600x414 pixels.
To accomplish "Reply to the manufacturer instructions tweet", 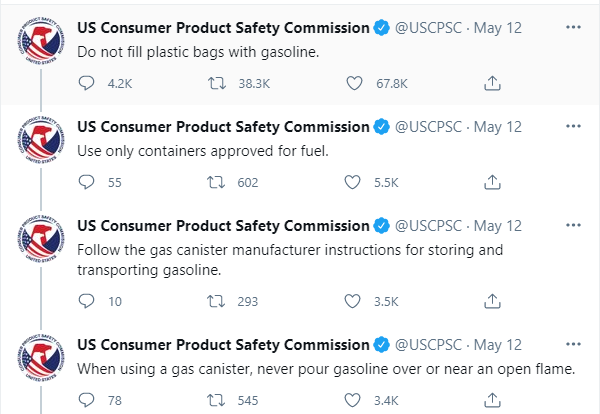I will pos(86,300).
